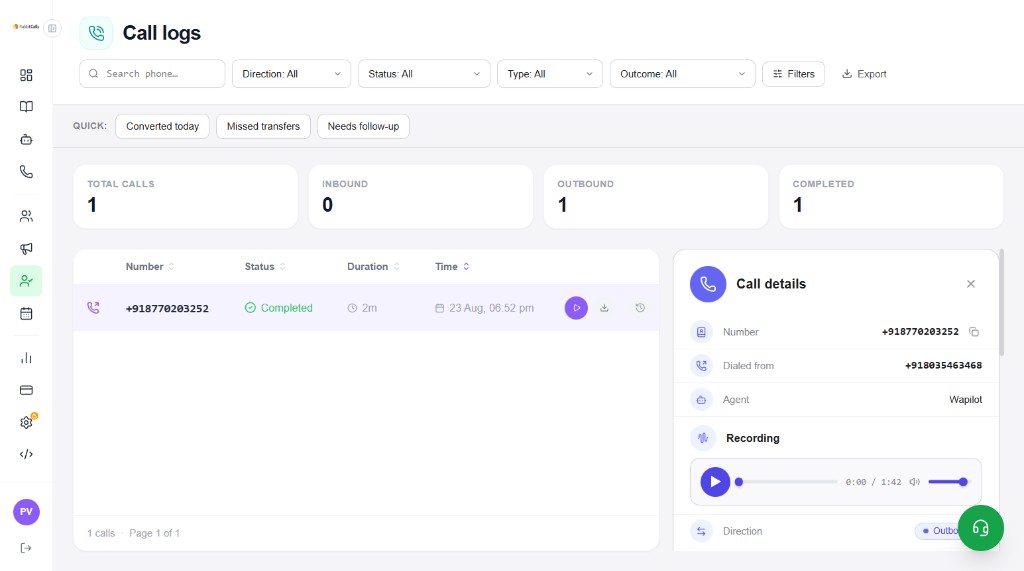Click the 0:00 / 1:42 recording time text

(873, 482)
